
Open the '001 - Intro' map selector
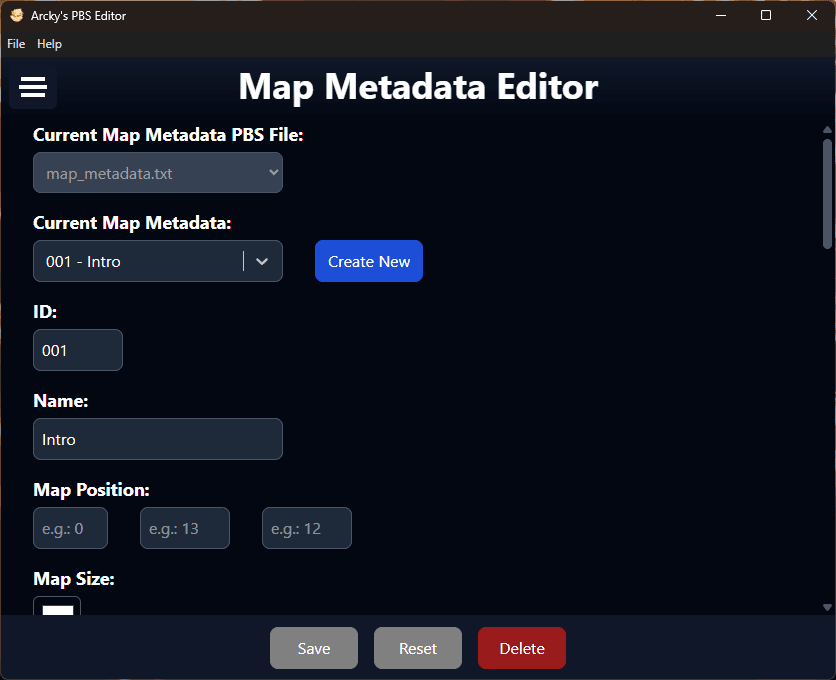(140, 261)
